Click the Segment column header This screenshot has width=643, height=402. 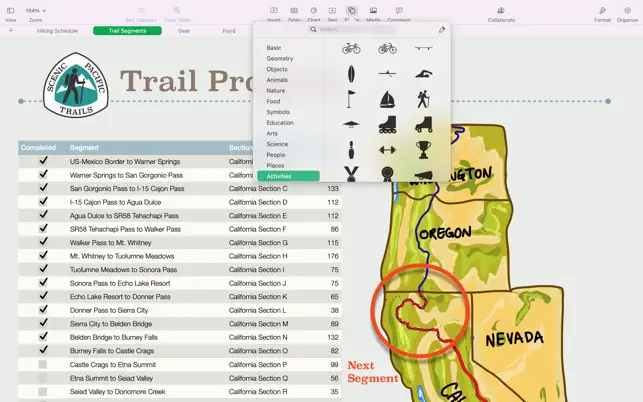coord(84,148)
